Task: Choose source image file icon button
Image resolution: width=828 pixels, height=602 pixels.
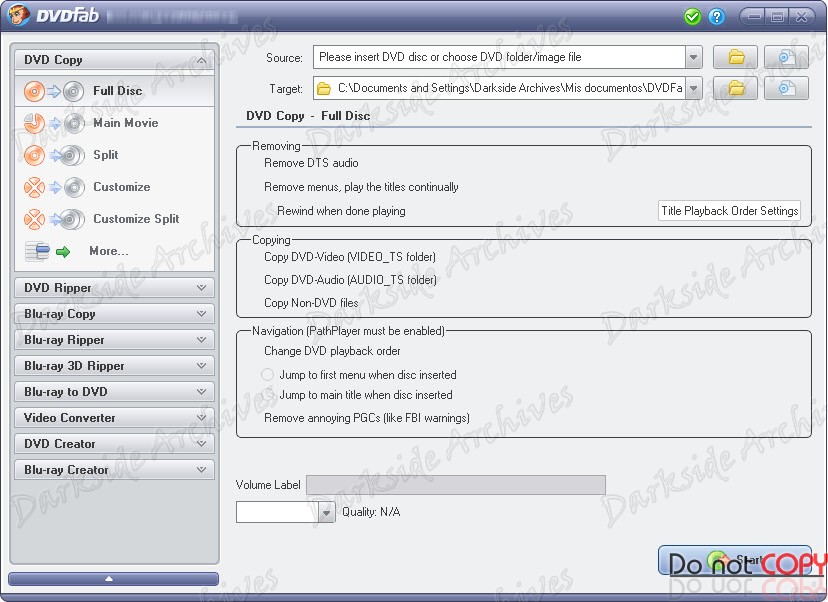Action: [786, 57]
